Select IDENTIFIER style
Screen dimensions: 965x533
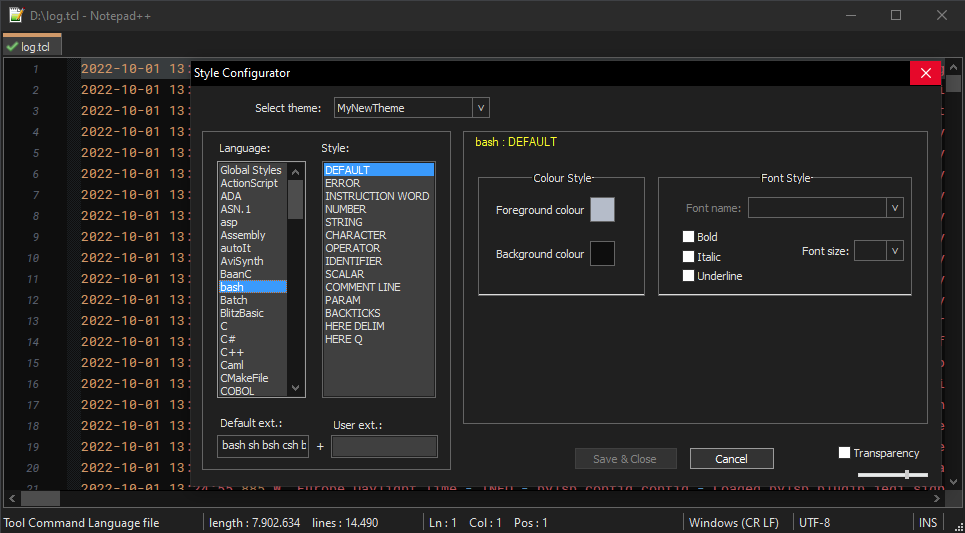click(x=378, y=261)
